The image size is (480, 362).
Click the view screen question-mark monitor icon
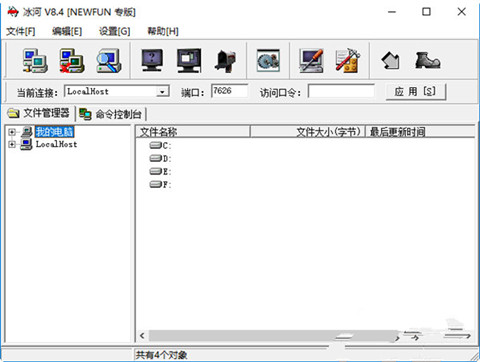click(152, 61)
